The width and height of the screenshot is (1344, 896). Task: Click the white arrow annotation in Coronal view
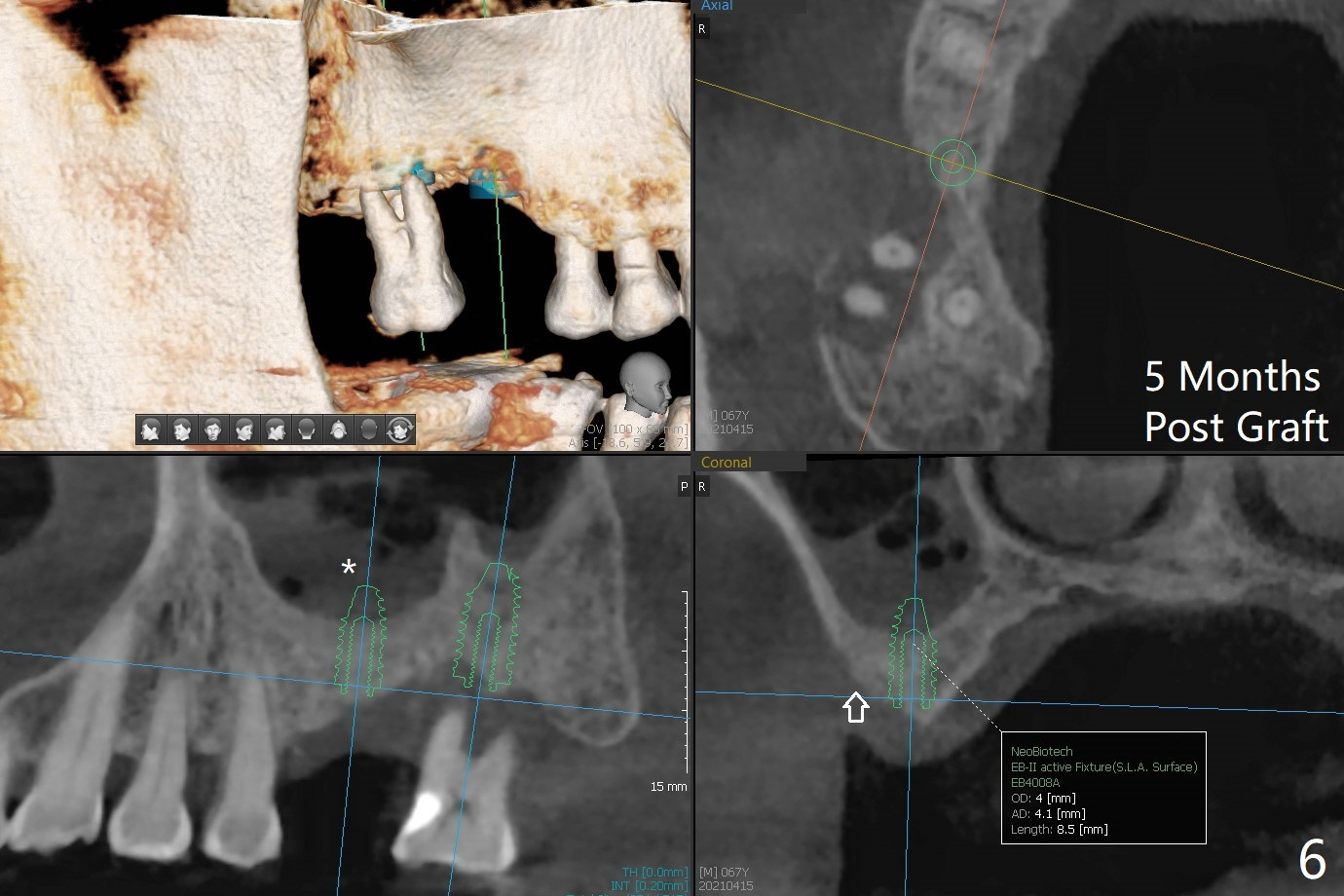click(x=855, y=706)
